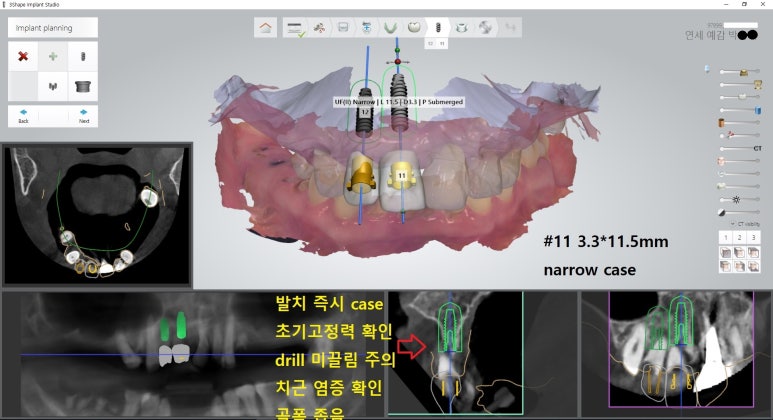Image resolution: width=773 pixels, height=420 pixels.
Task: Open the surgical guide workflow step
Action: [x=461, y=28]
